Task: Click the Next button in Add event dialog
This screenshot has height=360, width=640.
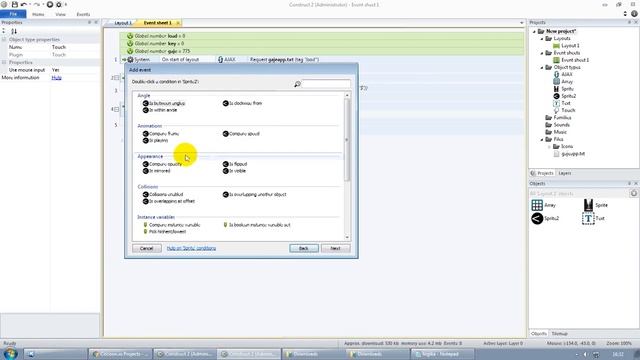Action: tap(336, 248)
